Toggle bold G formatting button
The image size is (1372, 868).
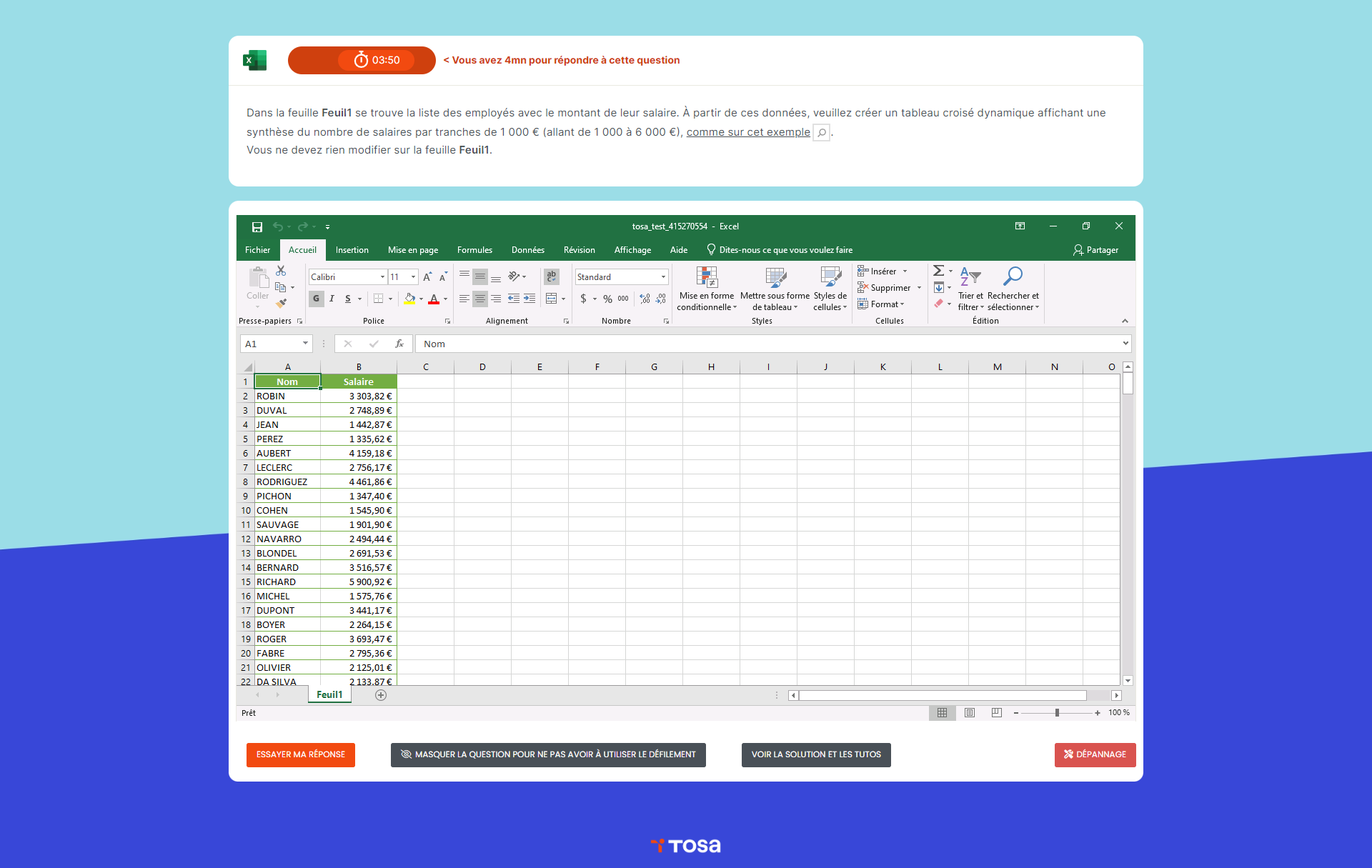coord(316,299)
